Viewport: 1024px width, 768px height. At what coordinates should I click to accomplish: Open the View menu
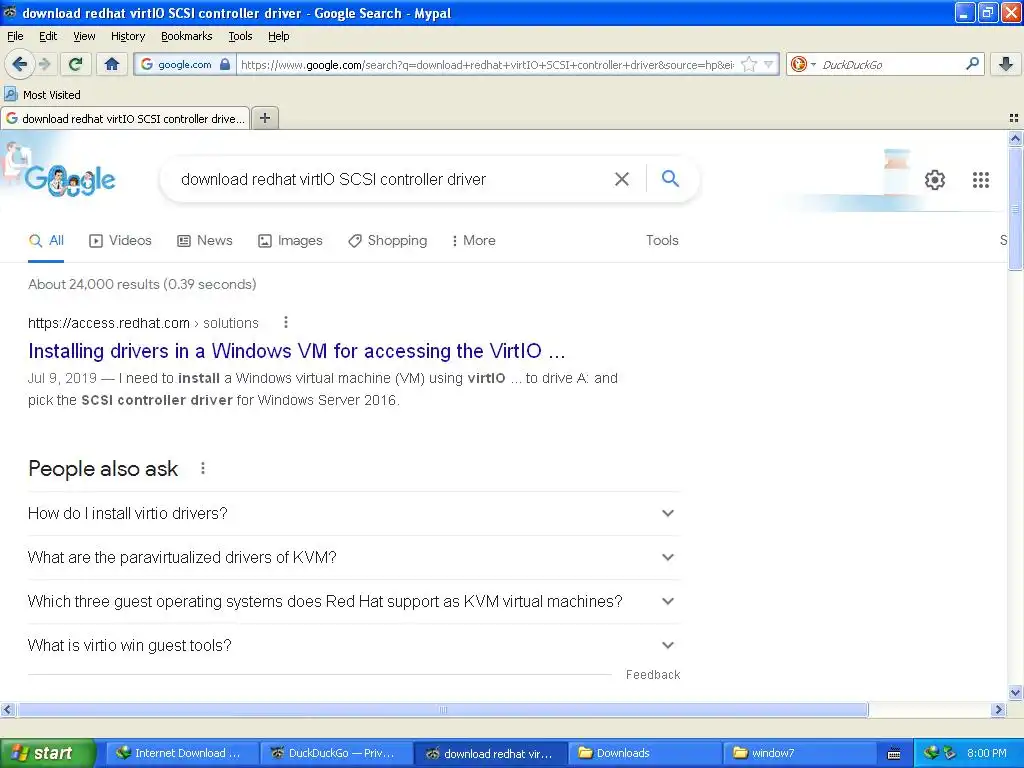click(84, 36)
